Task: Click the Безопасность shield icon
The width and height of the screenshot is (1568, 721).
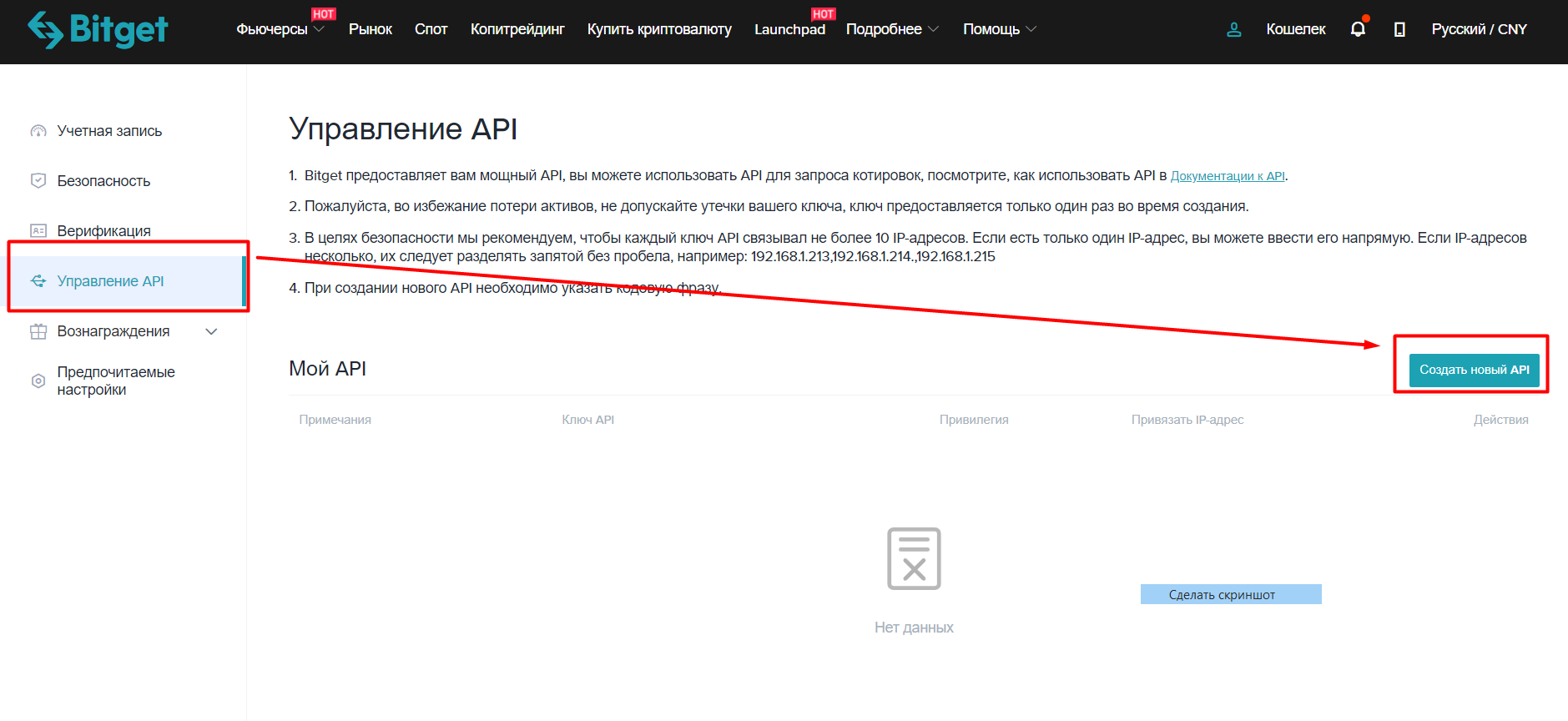Action: pyautogui.click(x=38, y=181)
